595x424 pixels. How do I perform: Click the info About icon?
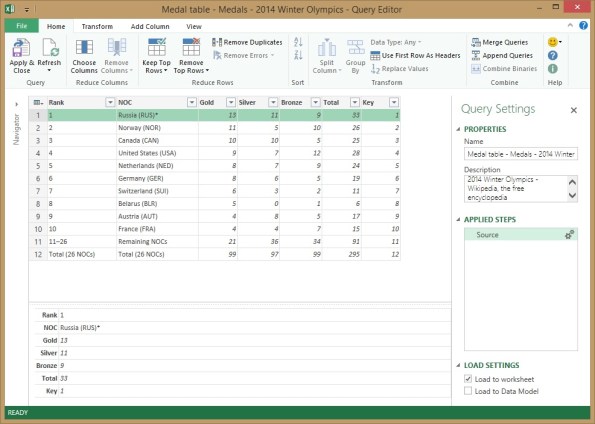coord(552,69)
